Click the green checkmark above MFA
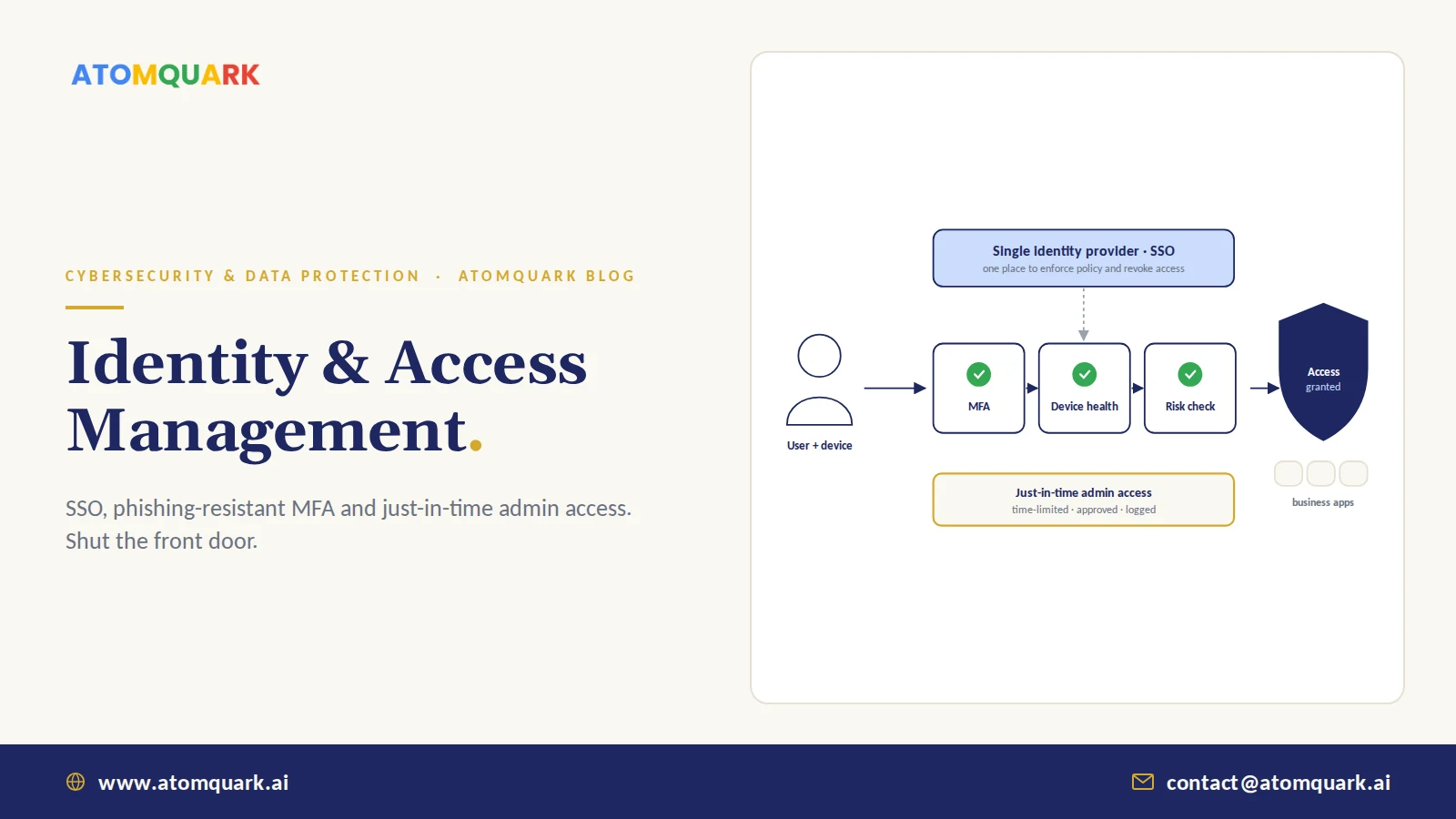The height and width of the screenshot is (819, 1456). [x=979, y=374]
